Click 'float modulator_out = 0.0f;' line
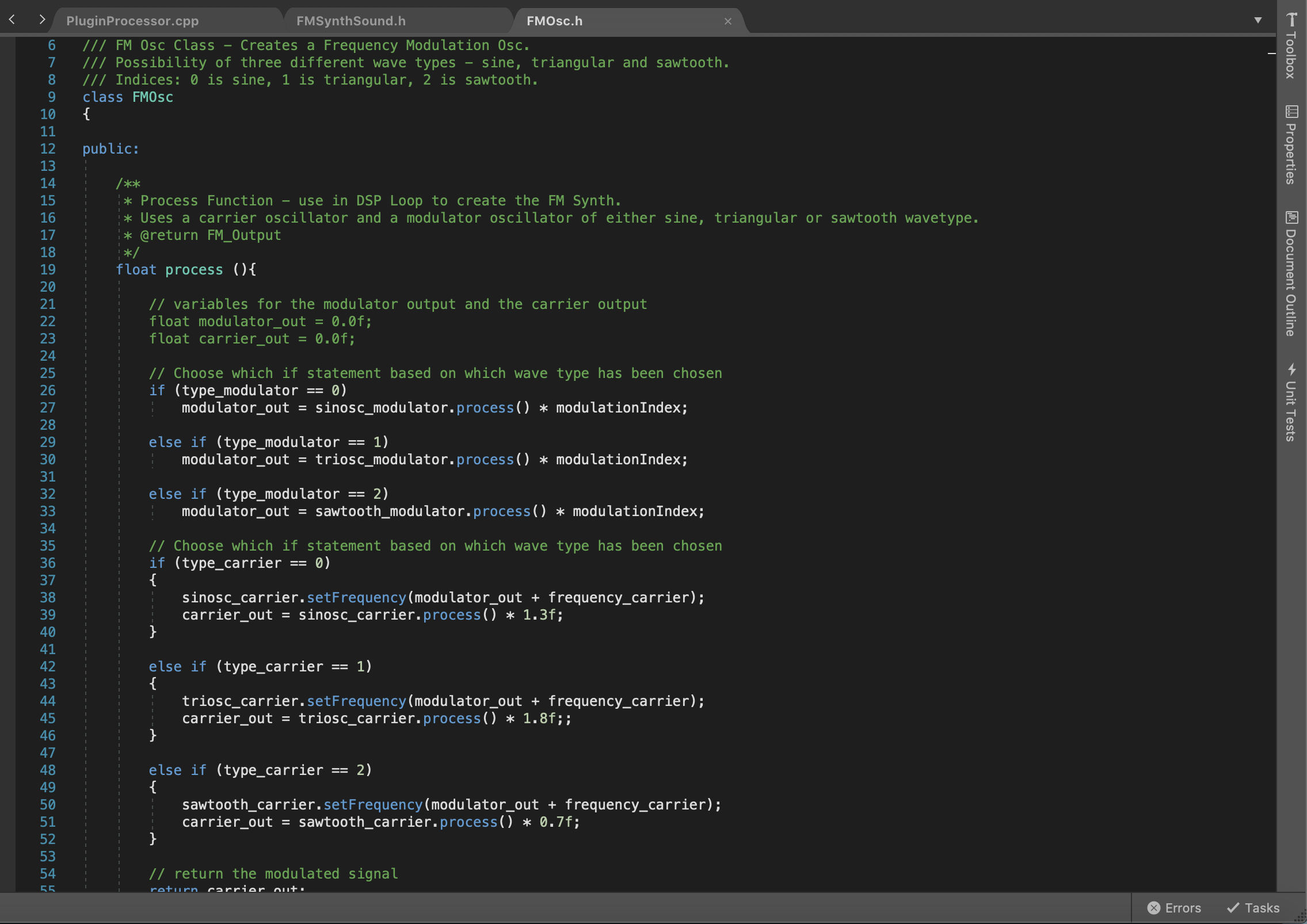This screenshot has width=1307, height=924. coord(260,321)
